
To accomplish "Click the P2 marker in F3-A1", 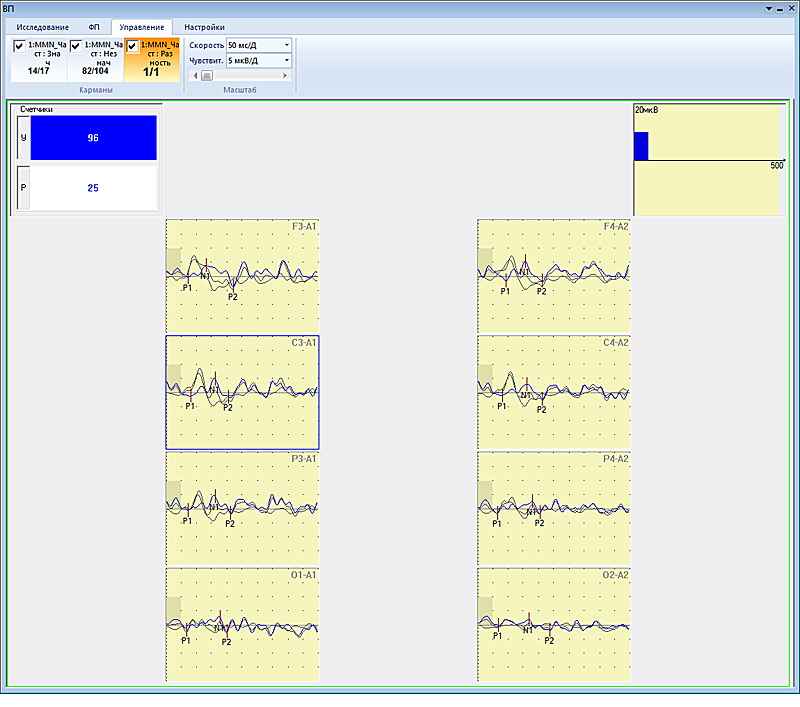I will pyautogui.click(x=233, y=296).
